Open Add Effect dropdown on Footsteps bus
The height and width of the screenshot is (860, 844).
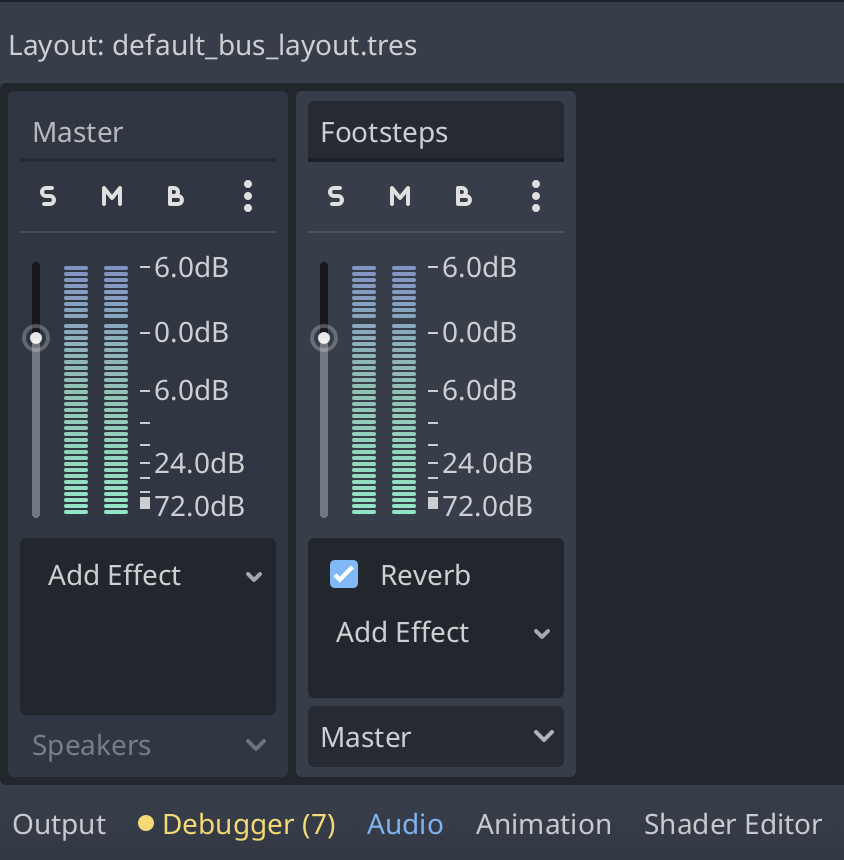(436, 633)
